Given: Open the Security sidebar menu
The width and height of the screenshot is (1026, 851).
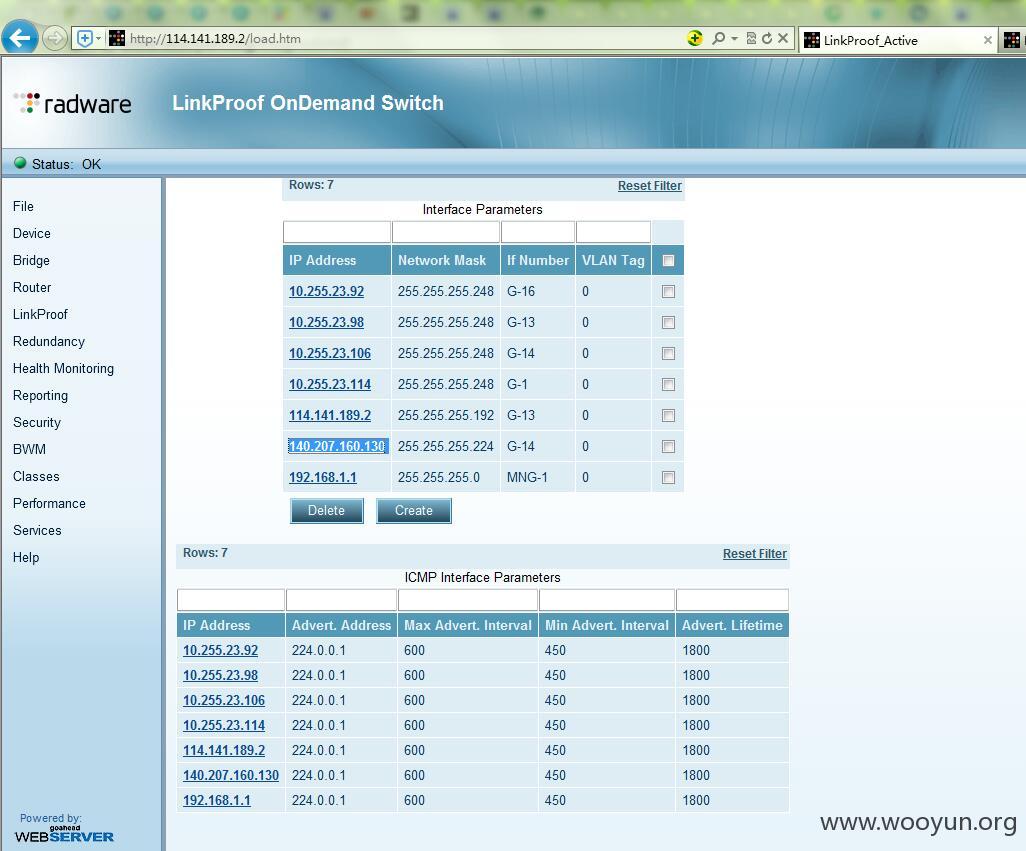Looking at the screenshot, I should pyautogui.click(x=37, y=422).
